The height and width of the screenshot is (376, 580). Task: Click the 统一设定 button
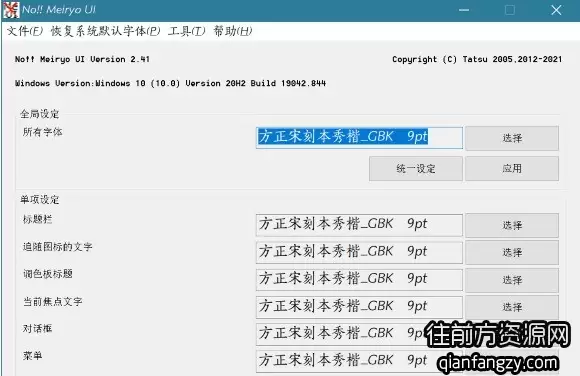[x=416, y=169]
